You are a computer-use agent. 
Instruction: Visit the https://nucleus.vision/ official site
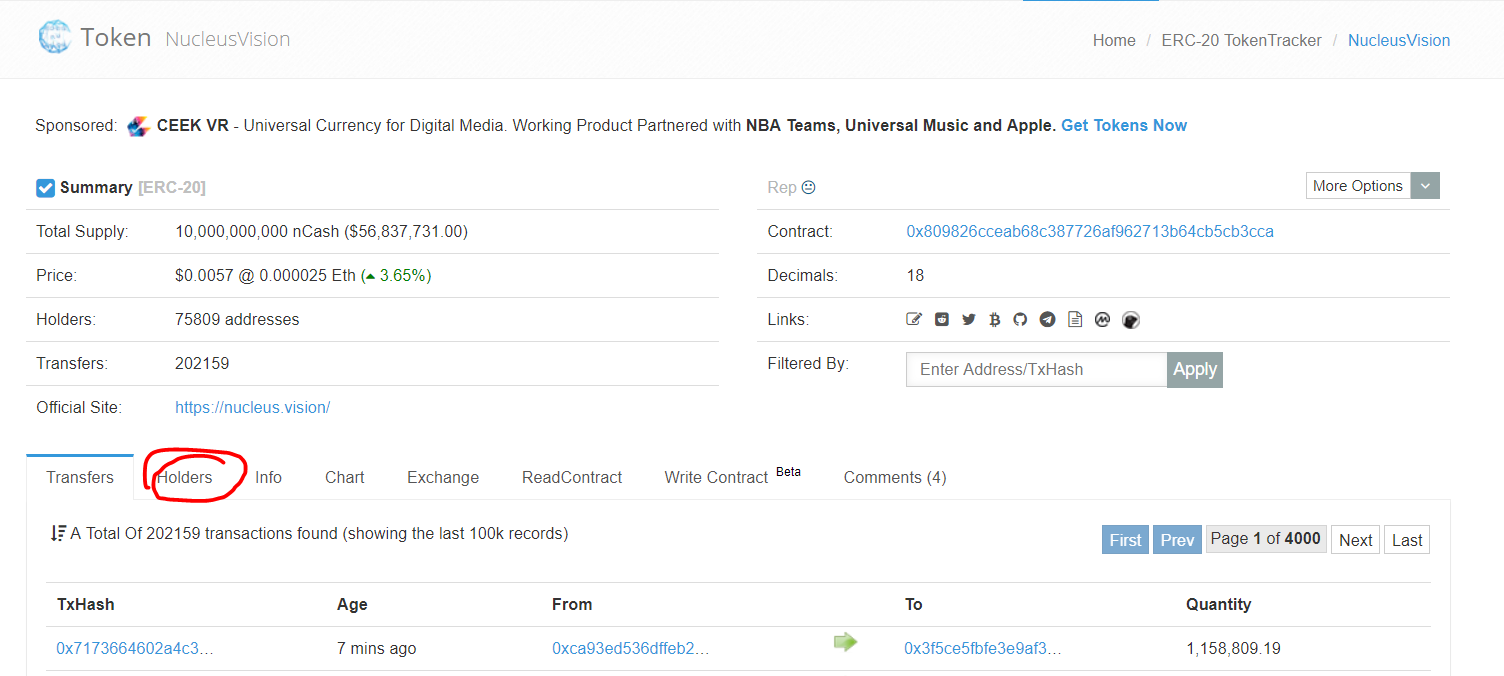(x=252, y=407)
